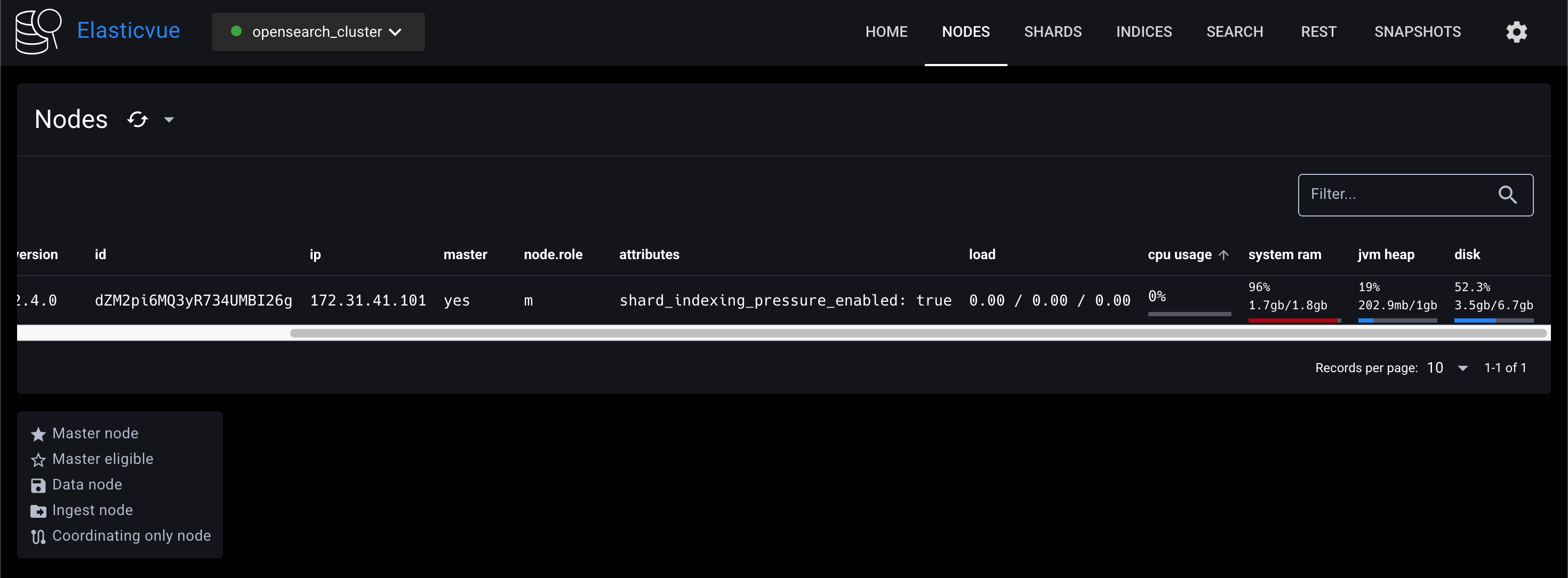The width and height of the screenshot is (1568, 578).
Task: Click the disk usage progress bar
Action: 1493,320
